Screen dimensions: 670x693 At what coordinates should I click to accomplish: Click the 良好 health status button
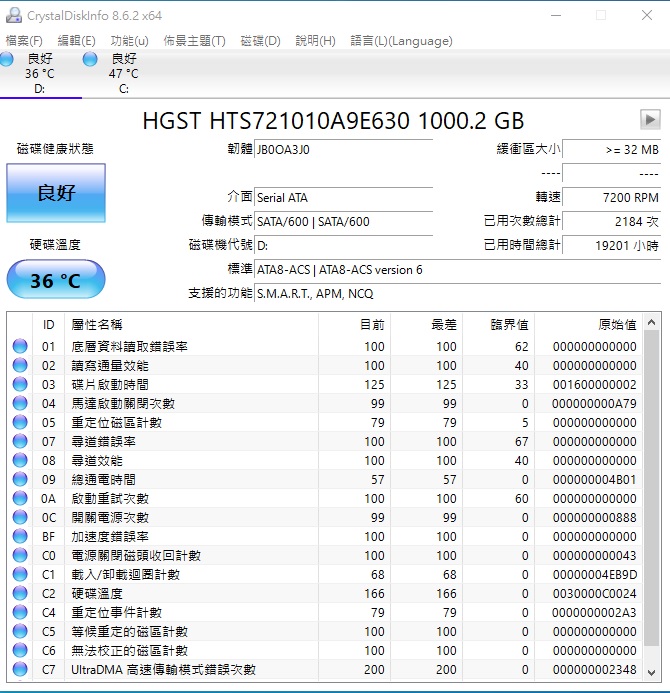click(56, 193)
